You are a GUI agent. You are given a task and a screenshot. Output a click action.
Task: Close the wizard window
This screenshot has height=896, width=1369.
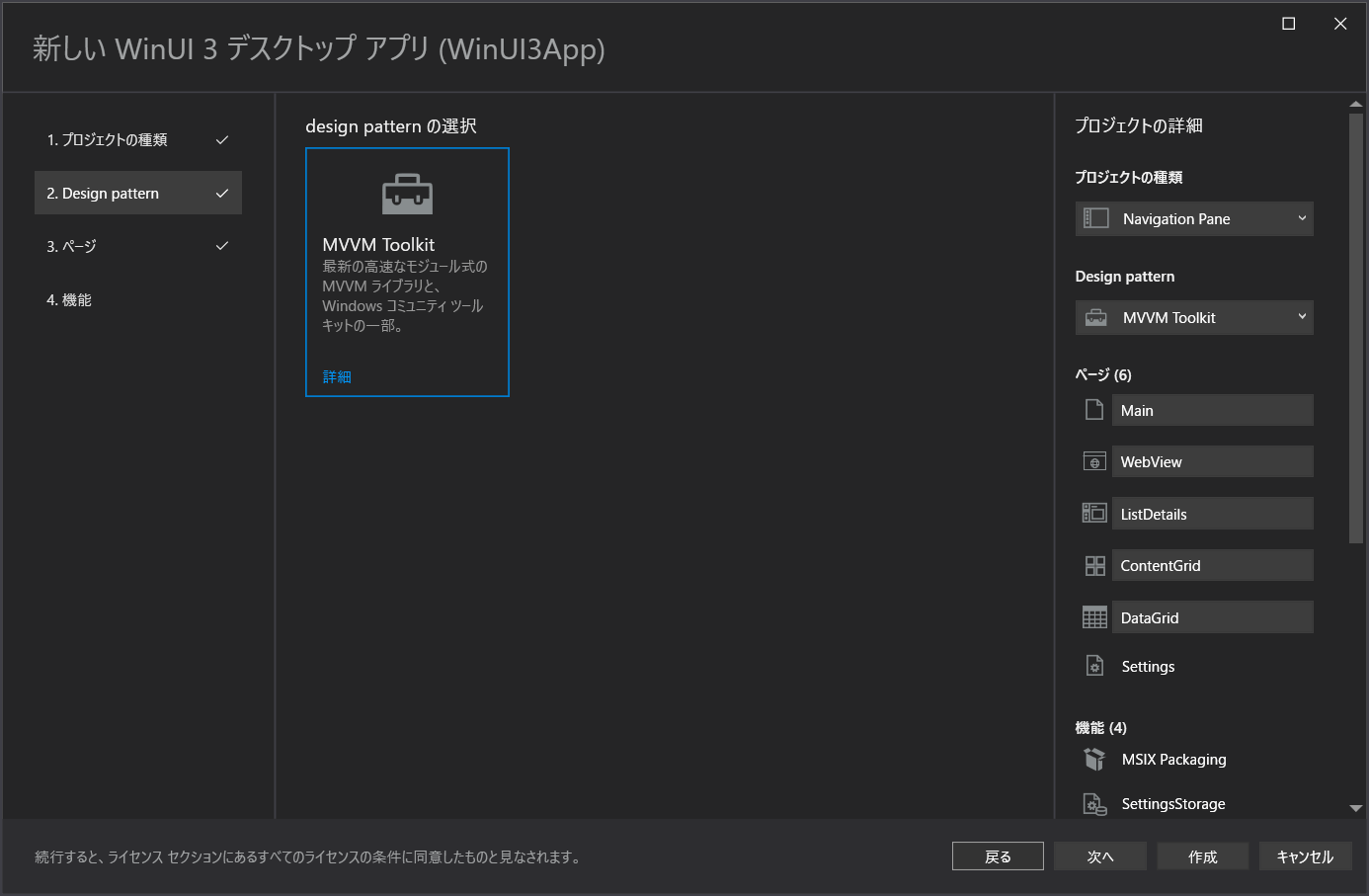(x=1340, y=24)
